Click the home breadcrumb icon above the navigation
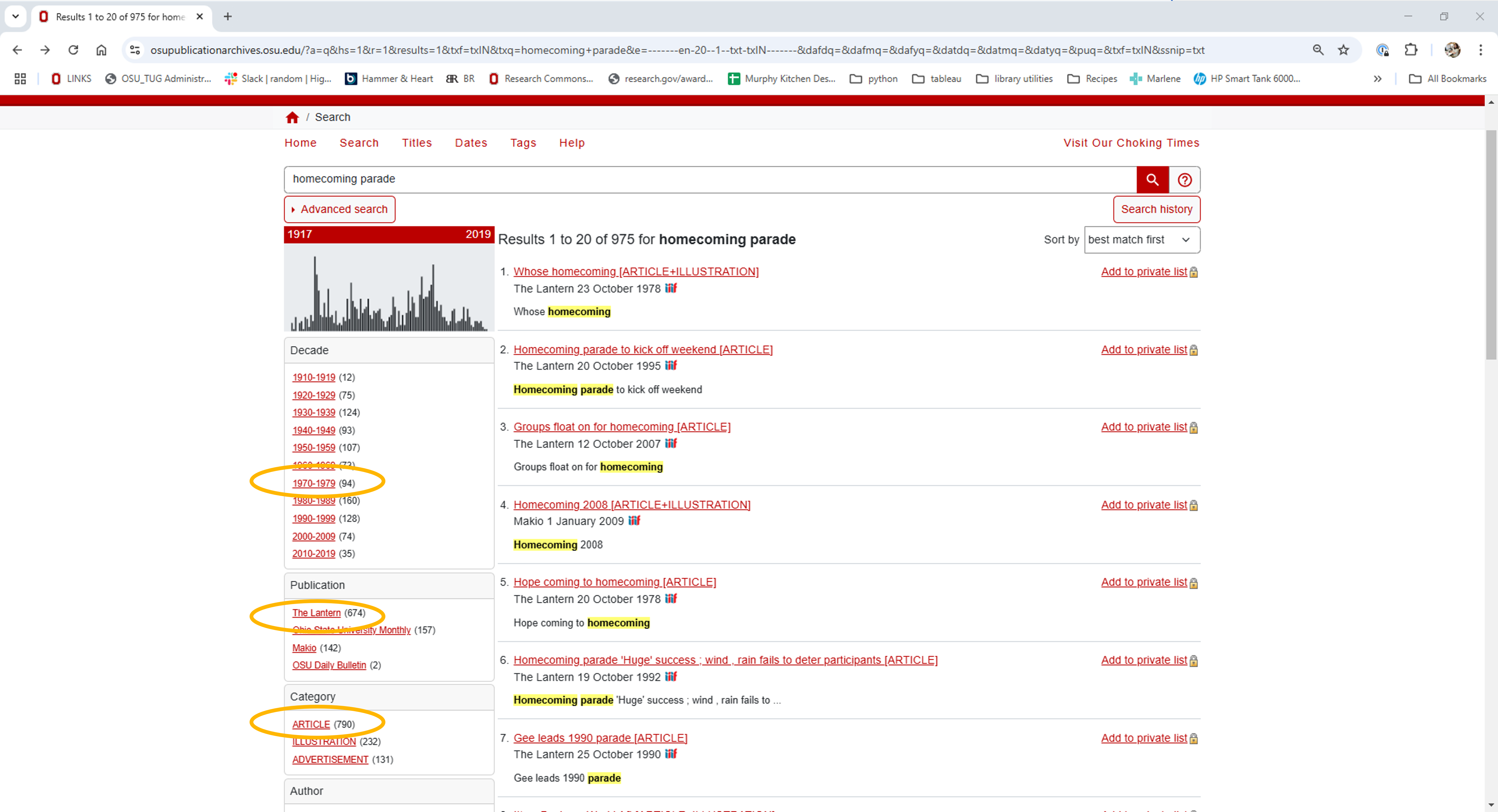Image resolution: width=1498 pixels, height=812 pixels. coord(292,117)
